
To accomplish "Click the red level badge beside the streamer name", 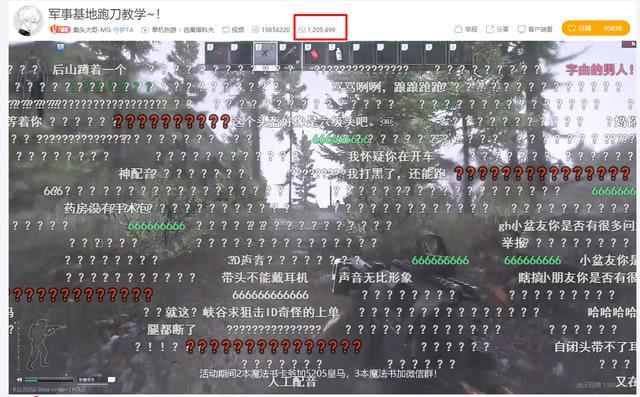I will click(60, 29).
